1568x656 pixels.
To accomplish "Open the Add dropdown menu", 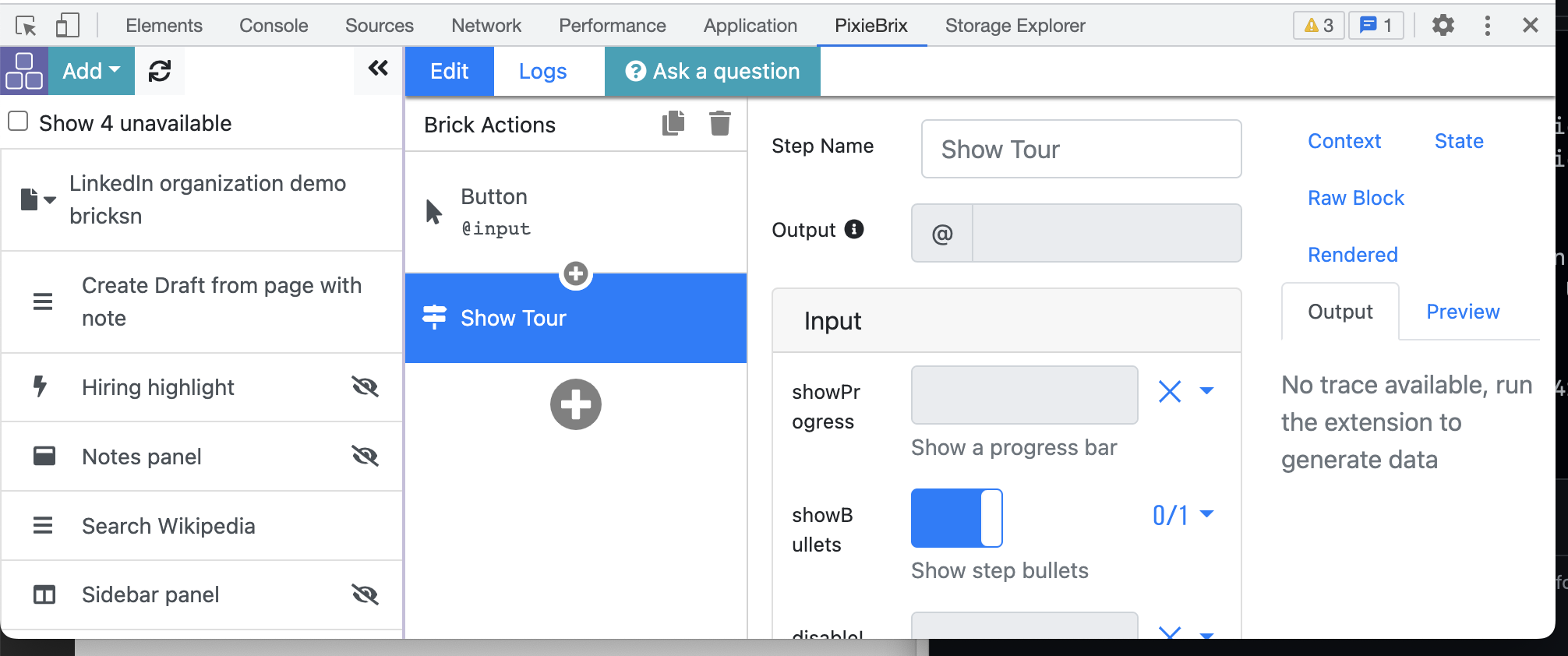I will (91, 71).
